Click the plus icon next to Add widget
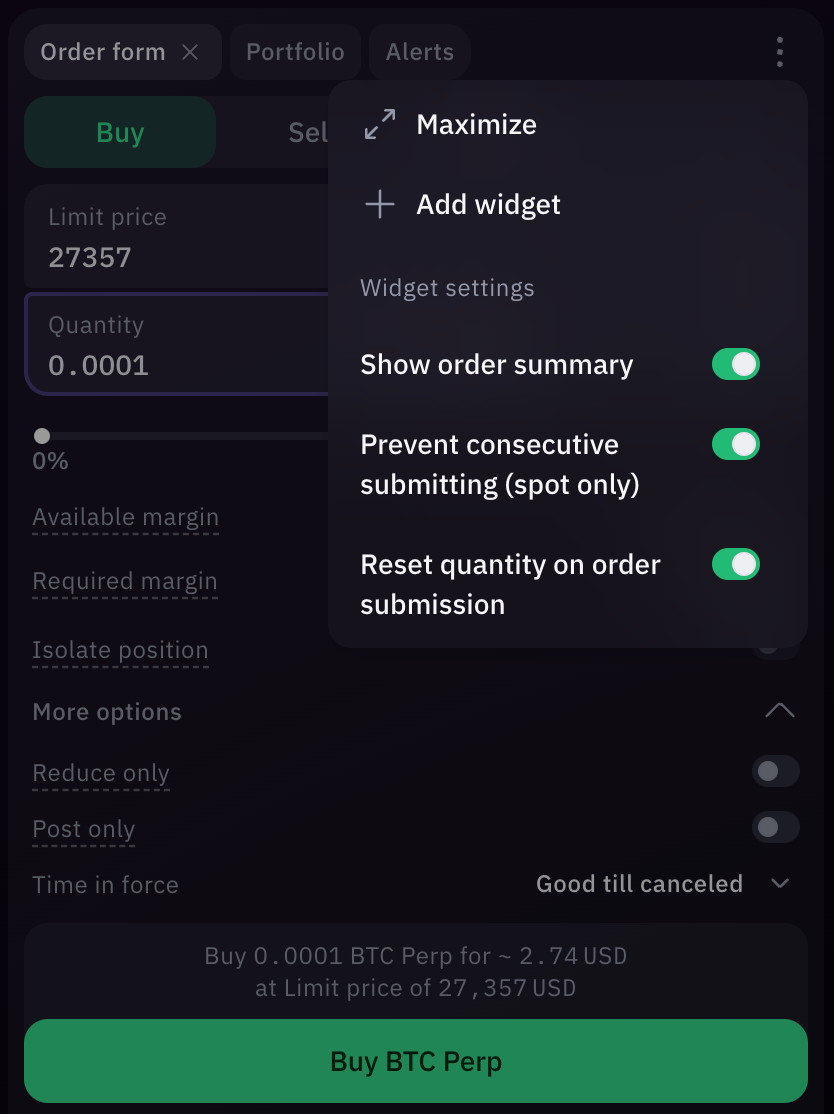This screenshot has height=1114, width=834. tap(379, 204)
